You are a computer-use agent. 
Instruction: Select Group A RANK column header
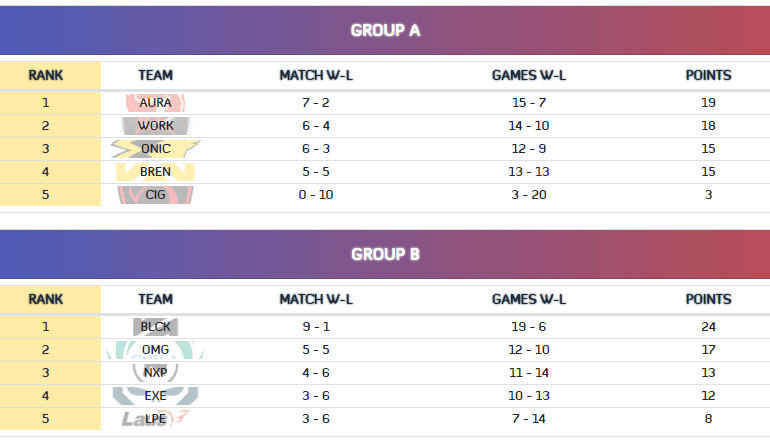coord(46,75)
